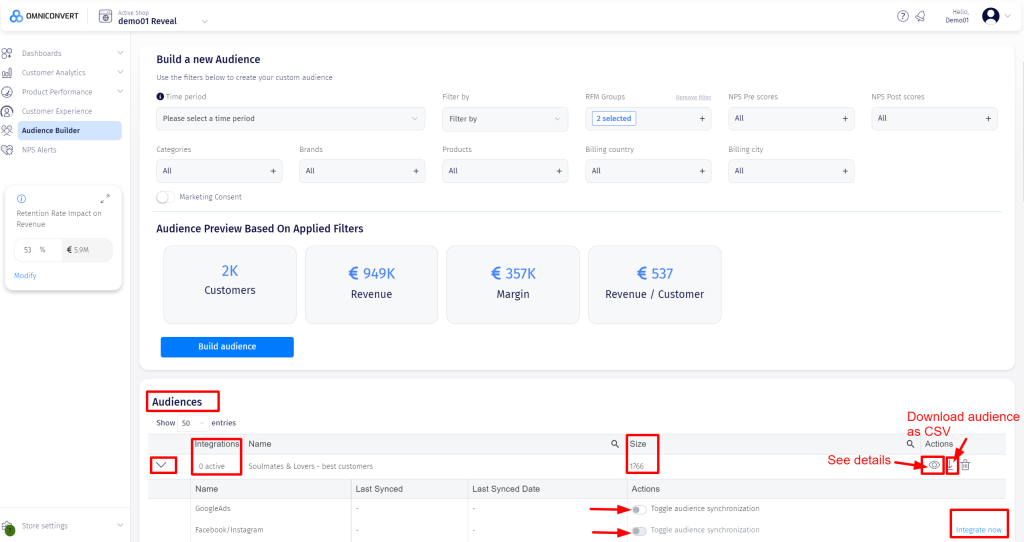Open Customer Experience in sidebar
Image resolution: width=1024 pixels, height=542 pixels.
coord(57,111)
